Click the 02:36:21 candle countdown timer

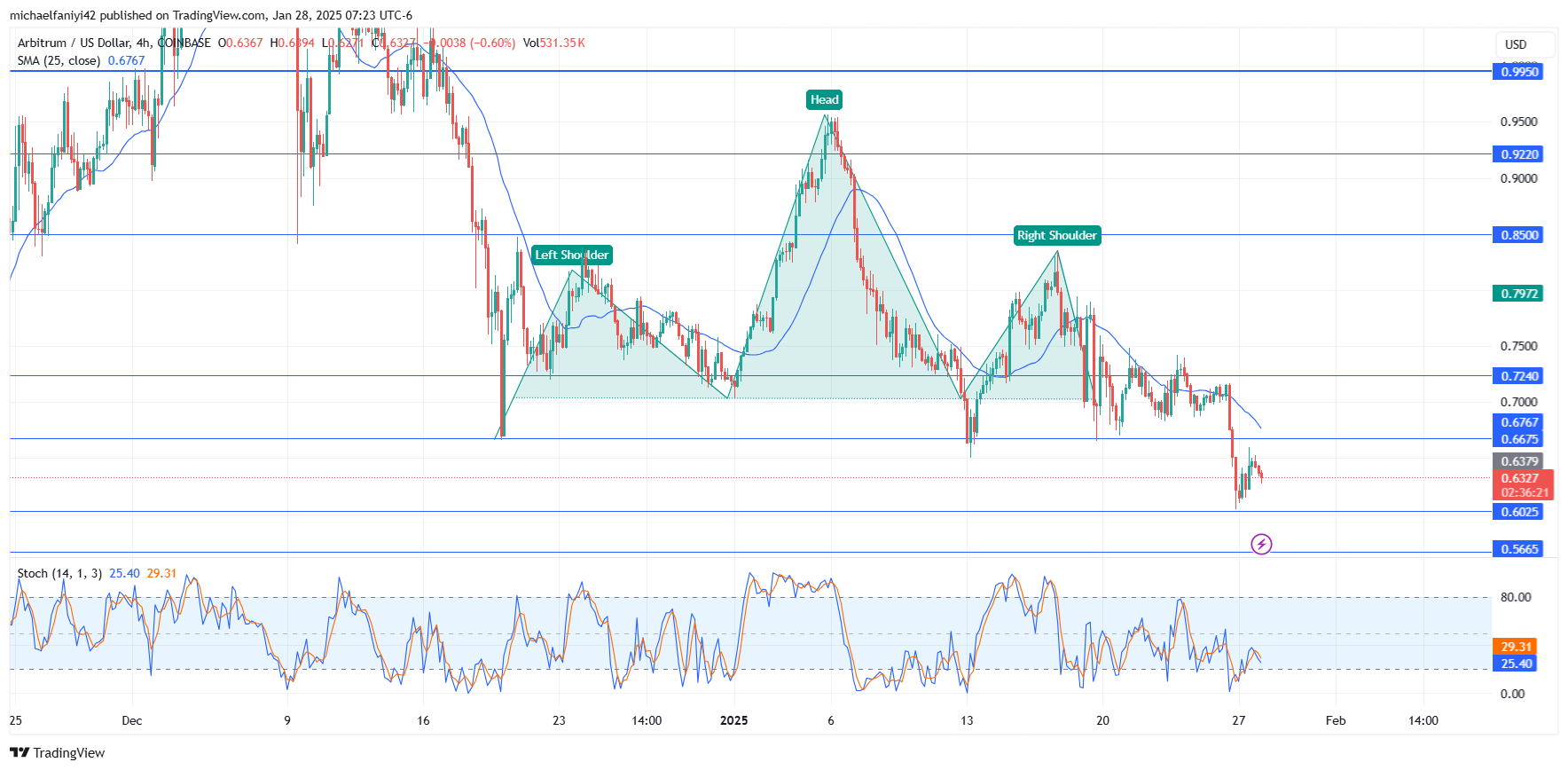coord(1524,493)
